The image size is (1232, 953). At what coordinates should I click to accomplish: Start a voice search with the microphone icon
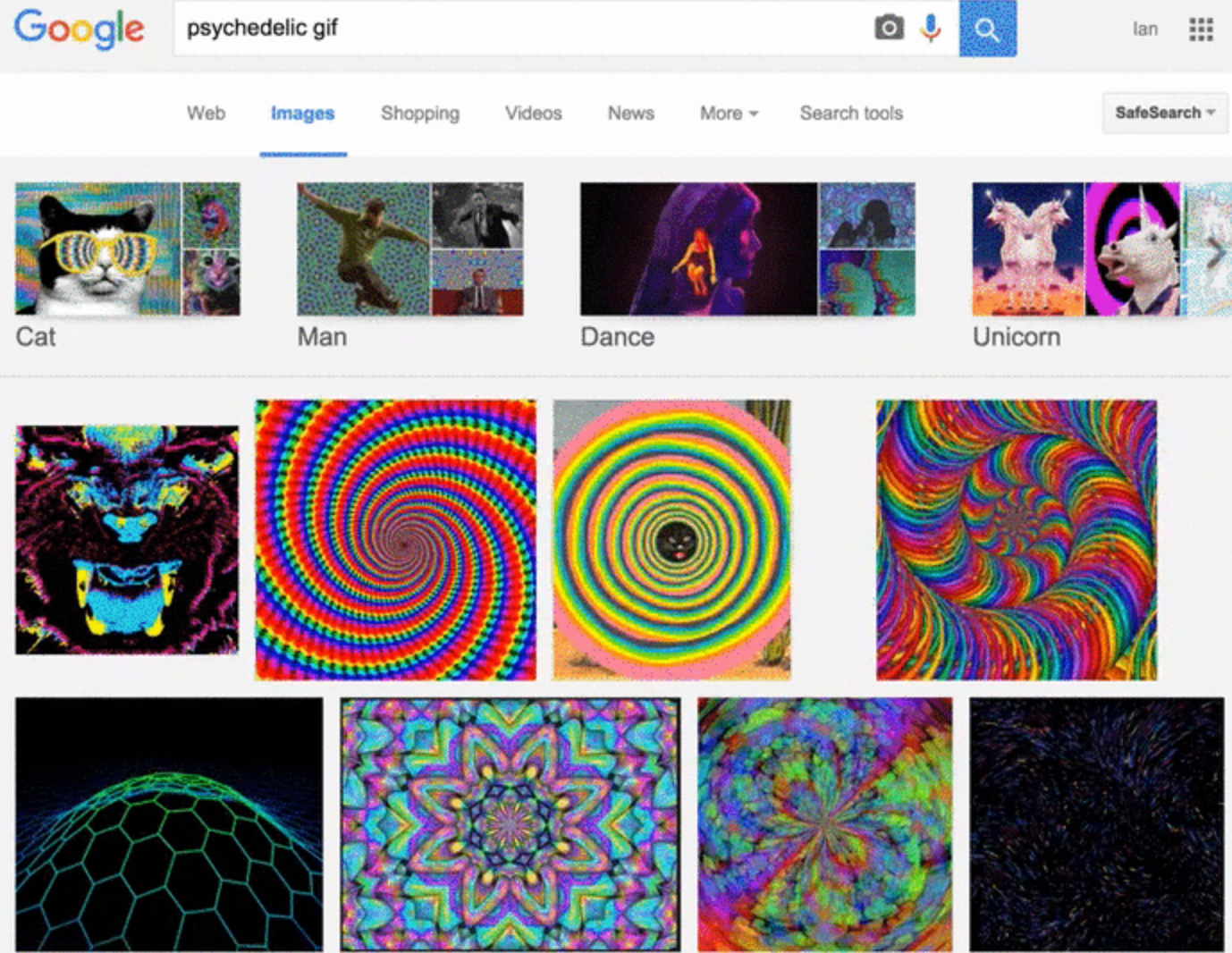(x=928, y=28)
